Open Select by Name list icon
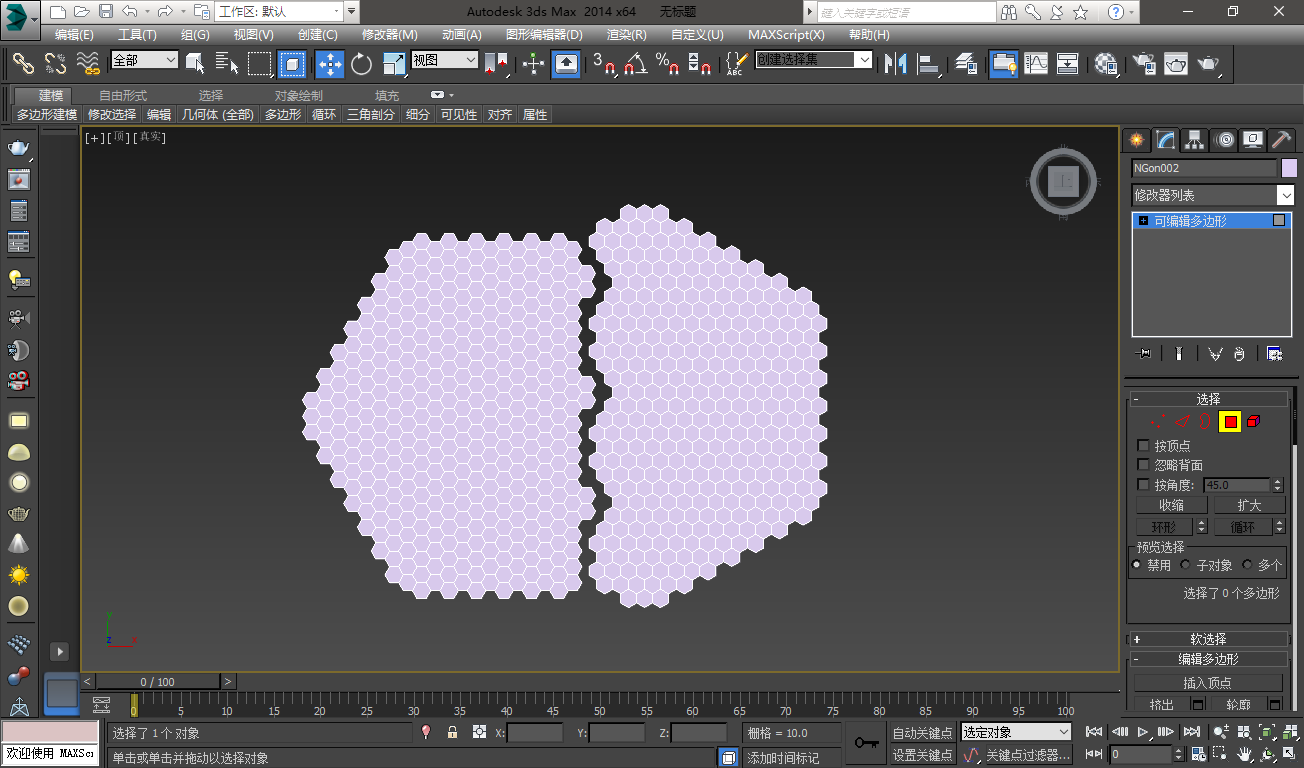 pyautogui.click(x=227, y=64)
